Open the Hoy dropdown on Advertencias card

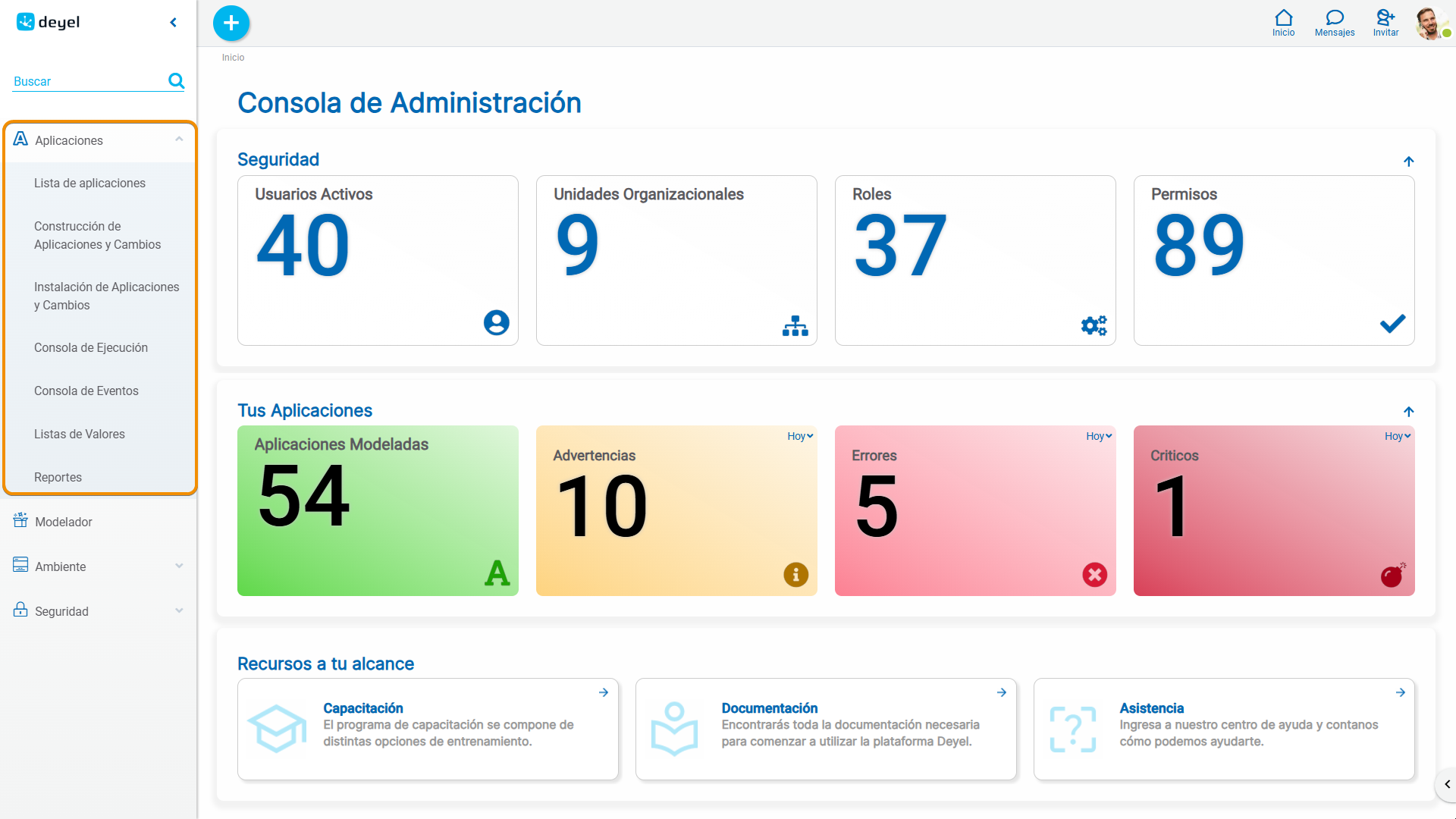pyautogui.click(x=800, y=436)
